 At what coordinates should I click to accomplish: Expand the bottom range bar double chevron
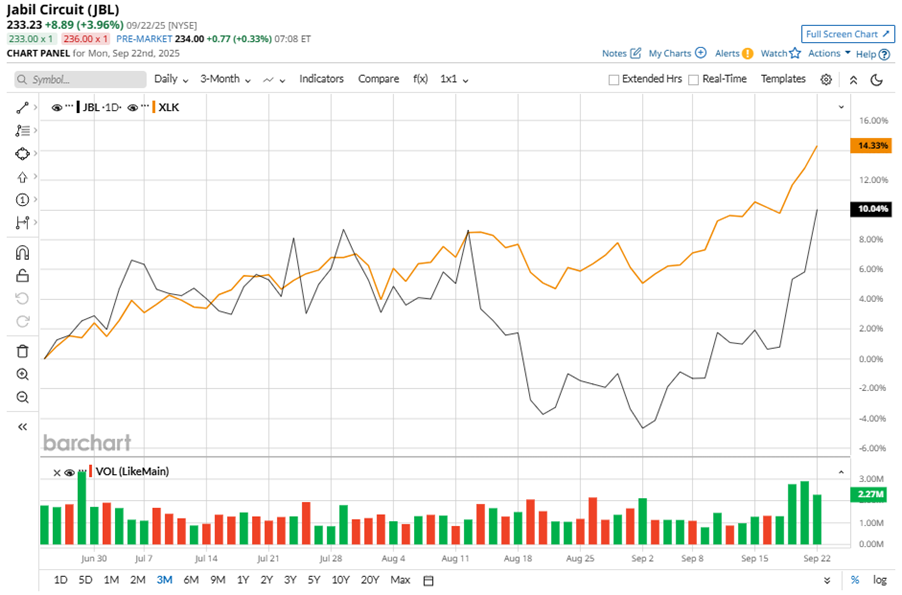coord(827,580)
